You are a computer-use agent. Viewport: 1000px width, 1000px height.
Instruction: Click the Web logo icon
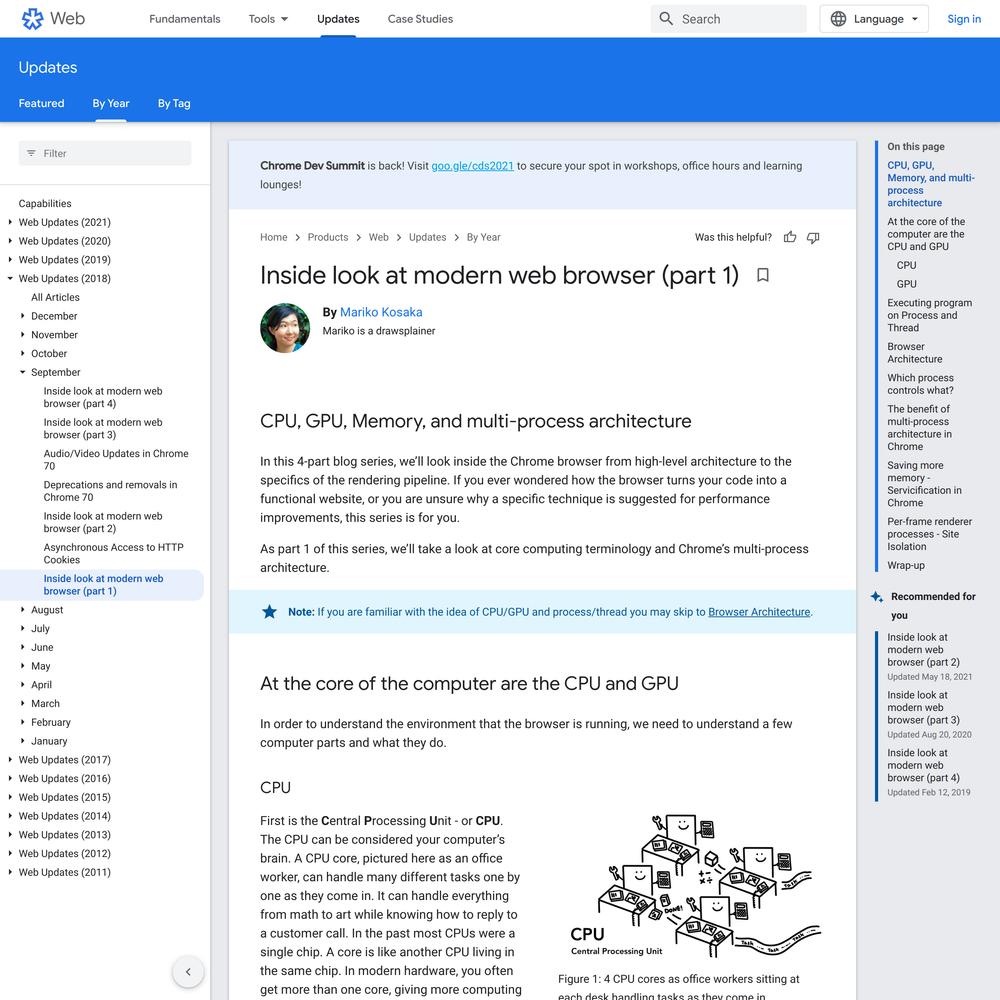pos(33,18)
